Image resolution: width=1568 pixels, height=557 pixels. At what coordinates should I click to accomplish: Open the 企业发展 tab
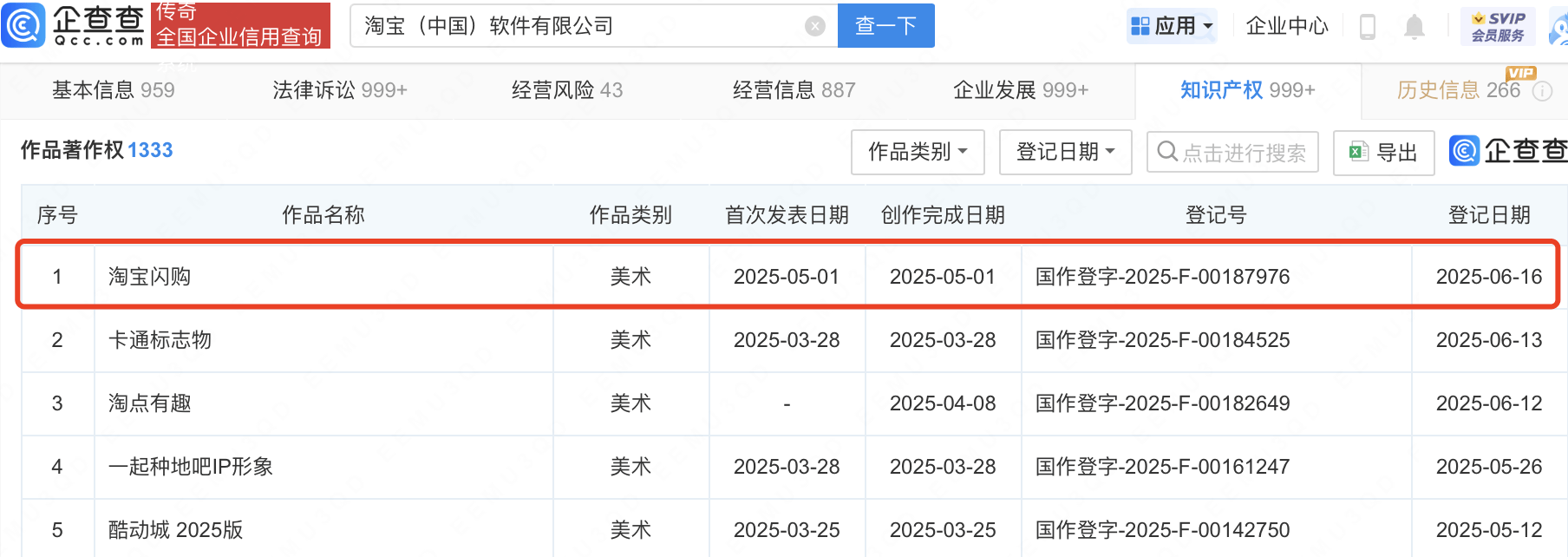click(1021, 90)
